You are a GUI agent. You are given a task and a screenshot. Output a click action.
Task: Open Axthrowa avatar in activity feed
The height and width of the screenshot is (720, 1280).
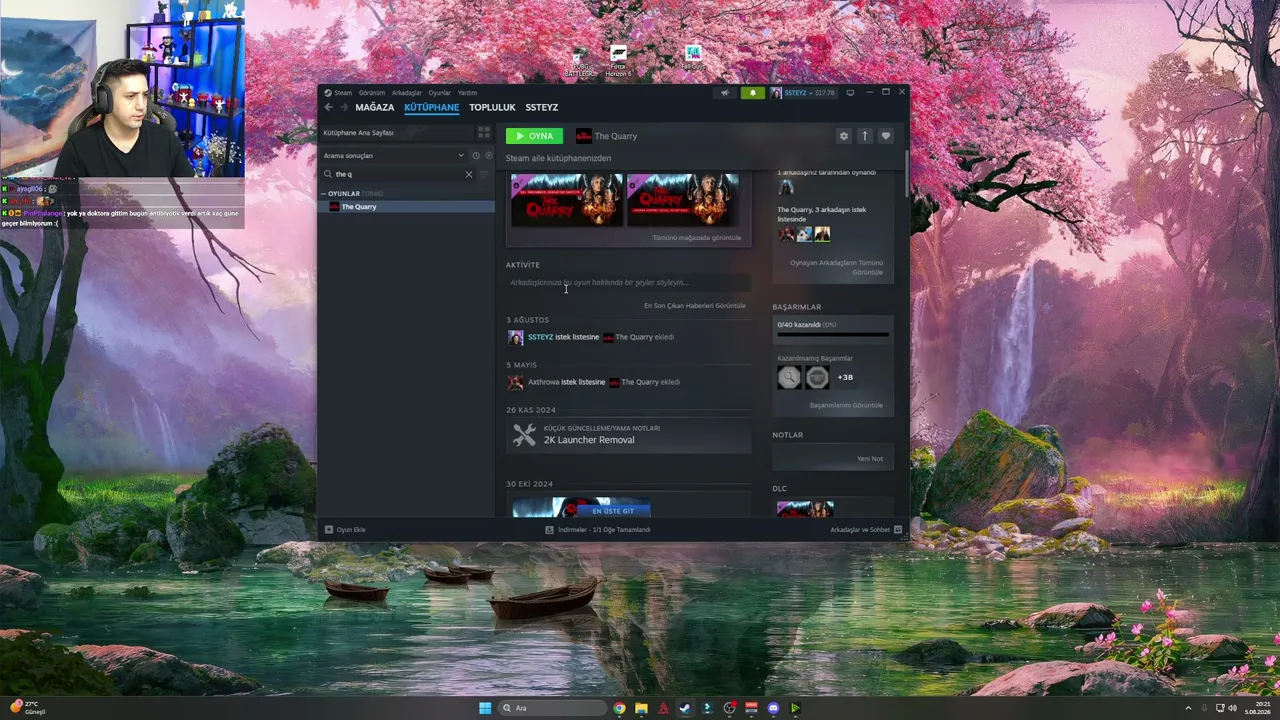(515, 382)
